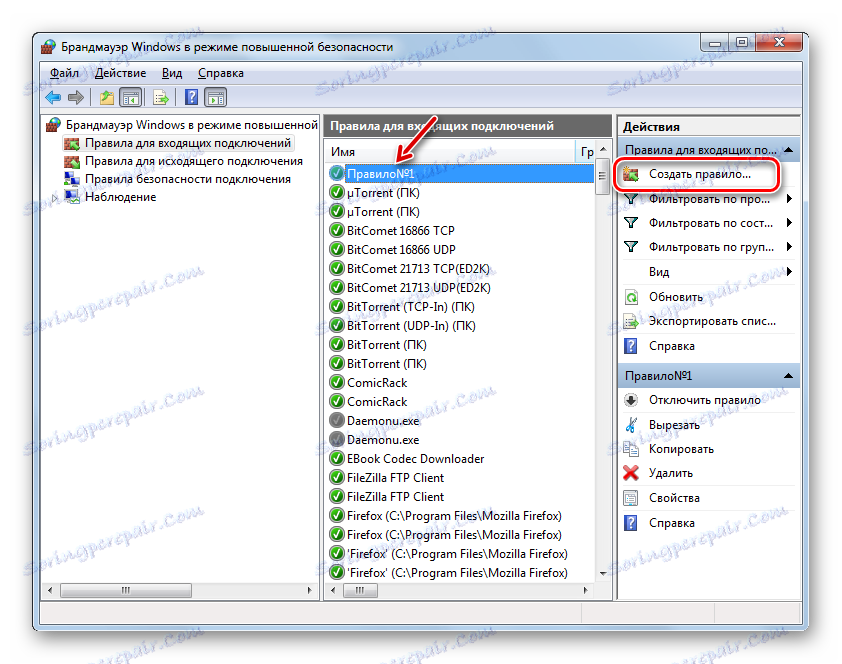The height and width of the screenshot is (664, 842).
Task: Click the red X Удалить icon
Action: 631,473
